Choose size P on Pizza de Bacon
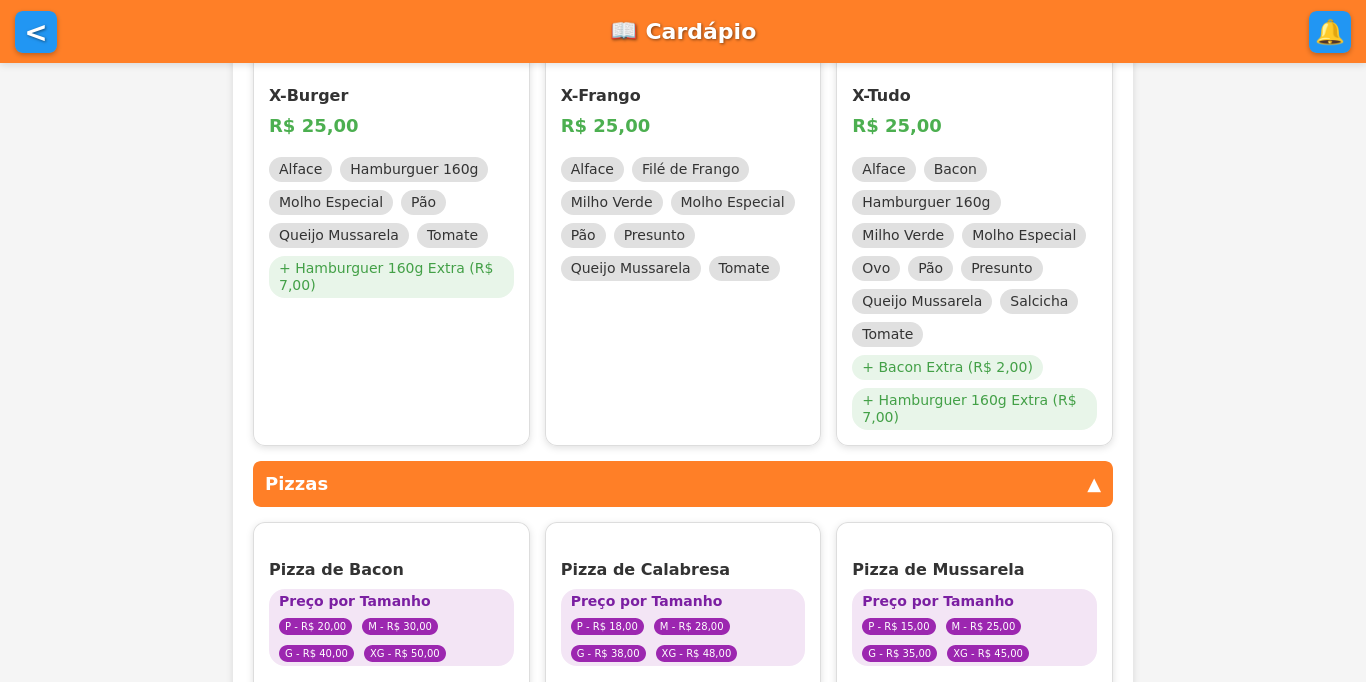 315,626
